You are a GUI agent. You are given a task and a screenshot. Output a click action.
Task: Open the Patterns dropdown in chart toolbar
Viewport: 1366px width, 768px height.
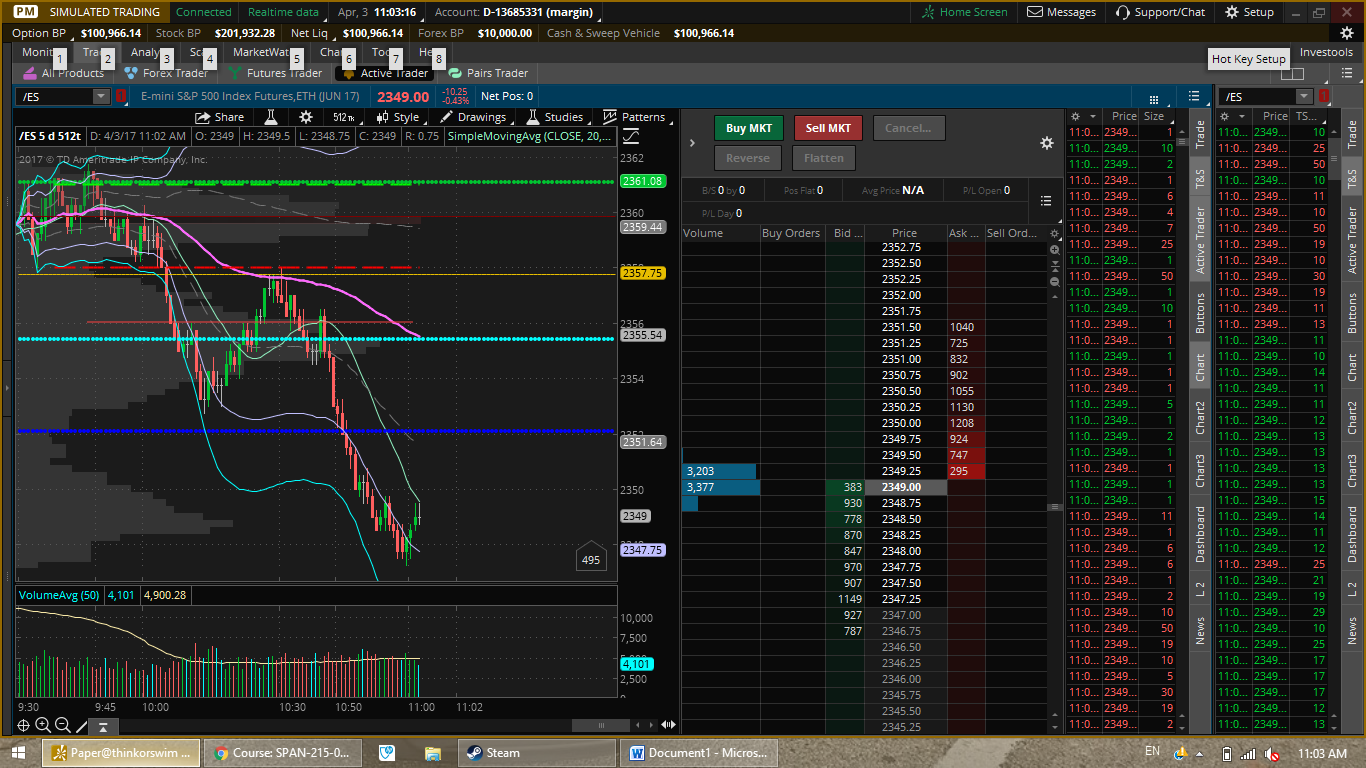[x=637, y=117]
